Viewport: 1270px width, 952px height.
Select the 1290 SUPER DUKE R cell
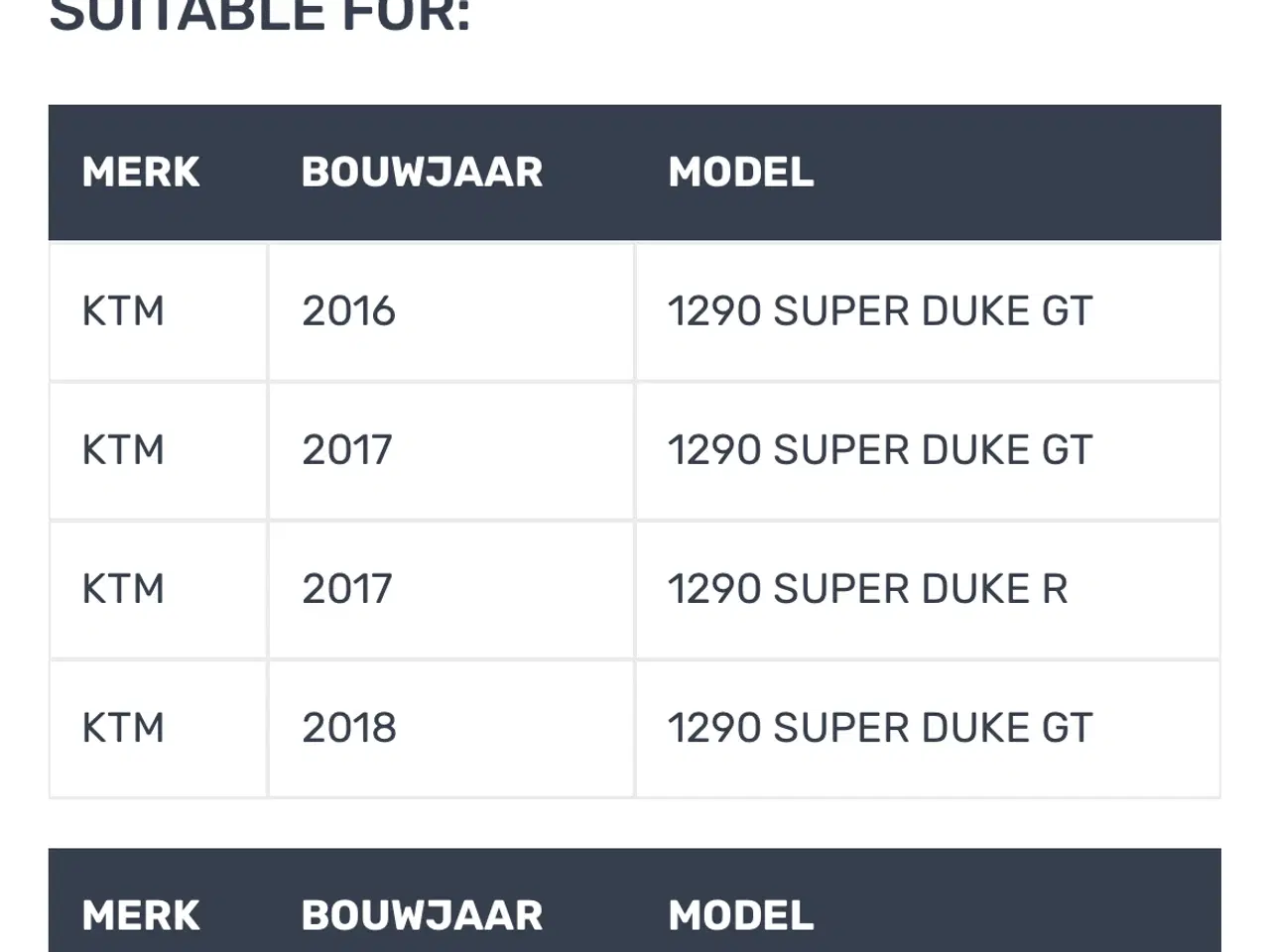tap(867, 589)
